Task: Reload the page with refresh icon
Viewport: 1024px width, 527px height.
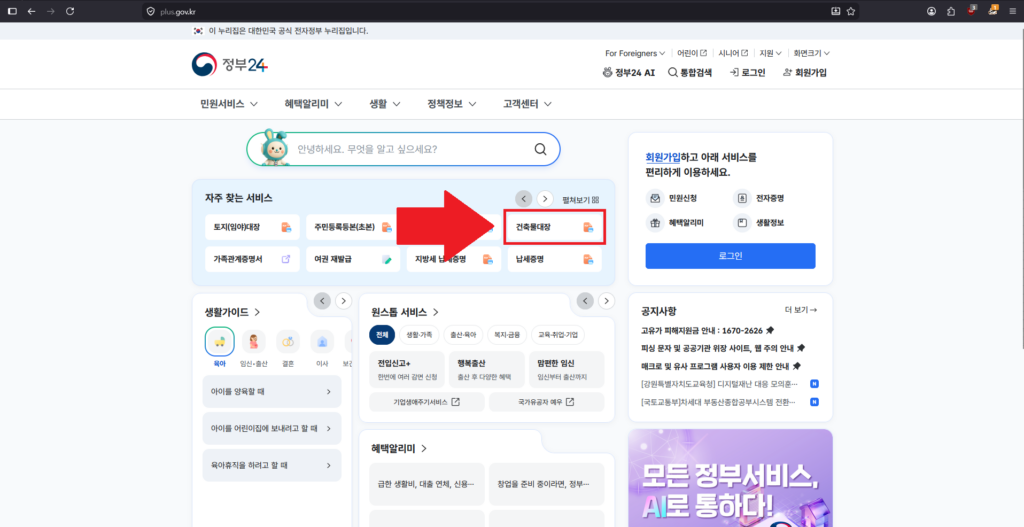Action: tap(71, 11)
